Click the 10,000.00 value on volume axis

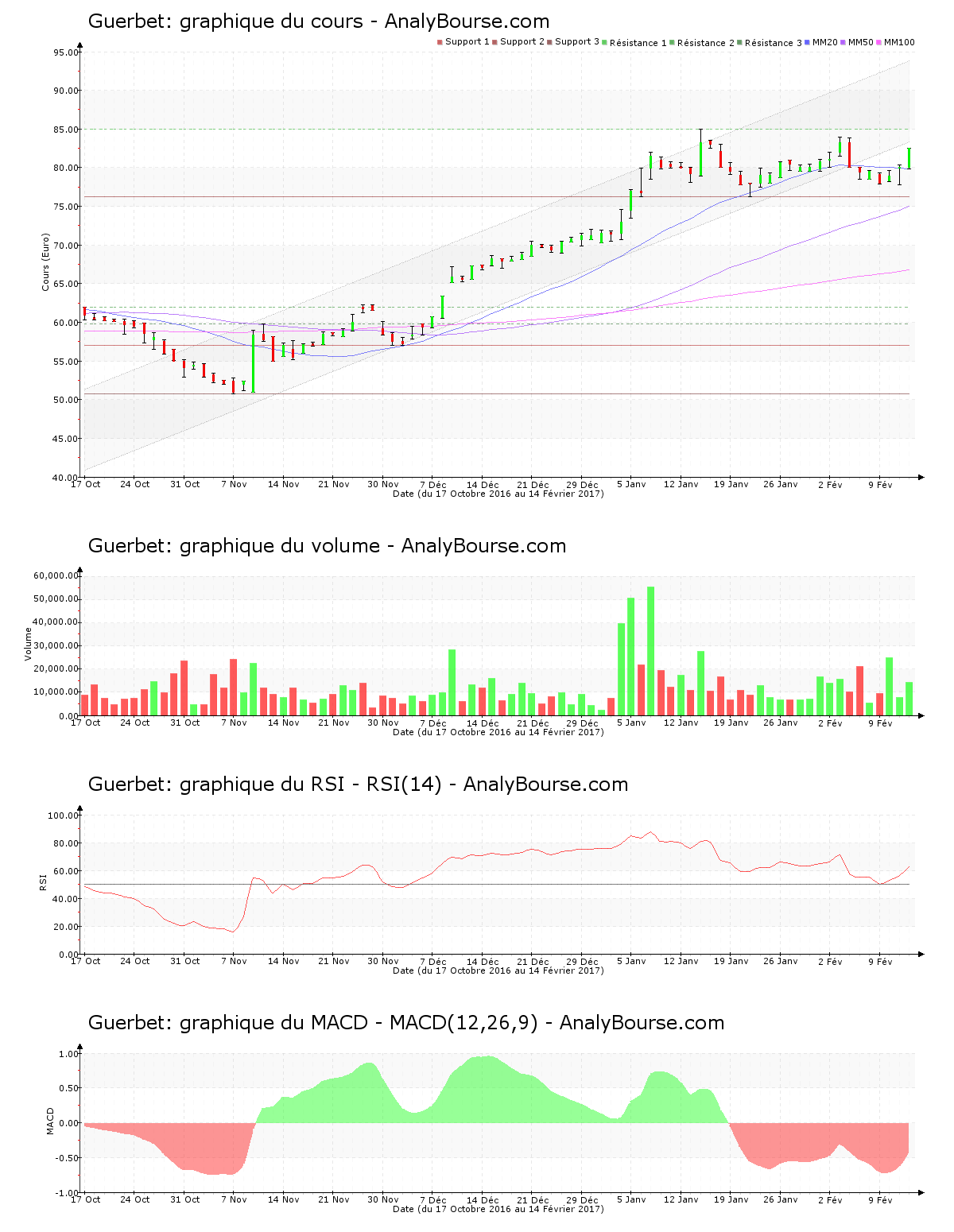[x=56, y=692]
